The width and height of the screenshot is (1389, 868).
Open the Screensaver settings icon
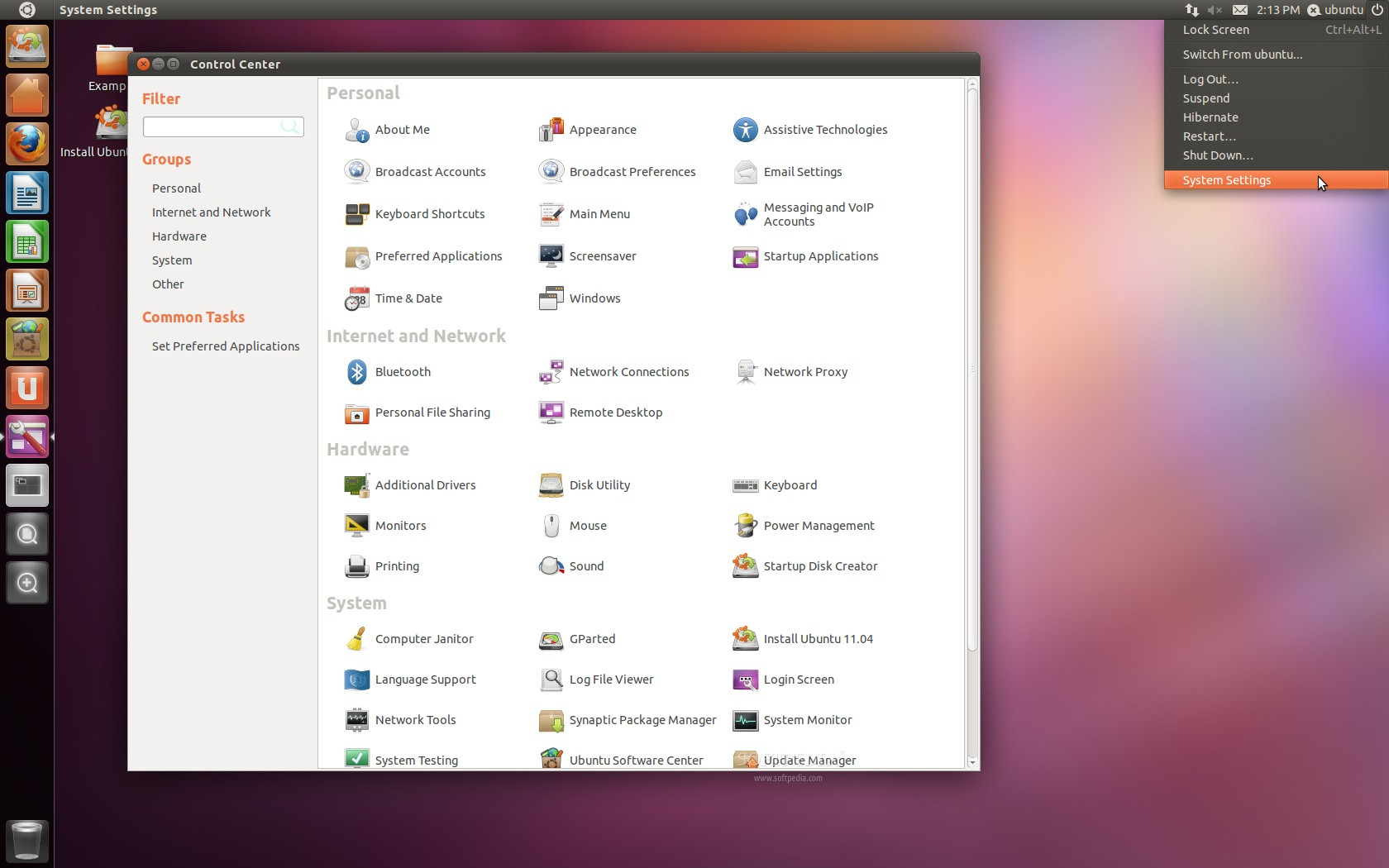(x=551, y=256)
